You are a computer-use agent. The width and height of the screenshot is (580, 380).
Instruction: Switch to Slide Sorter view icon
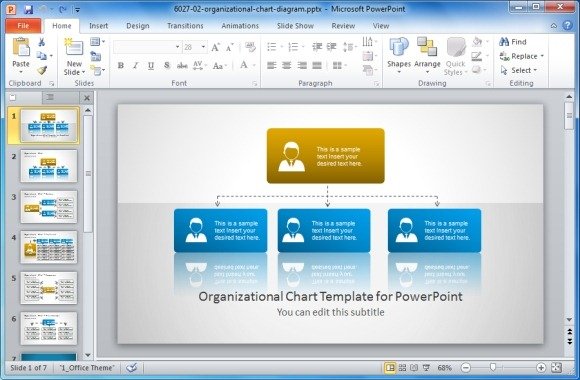(x=402, y=367)
